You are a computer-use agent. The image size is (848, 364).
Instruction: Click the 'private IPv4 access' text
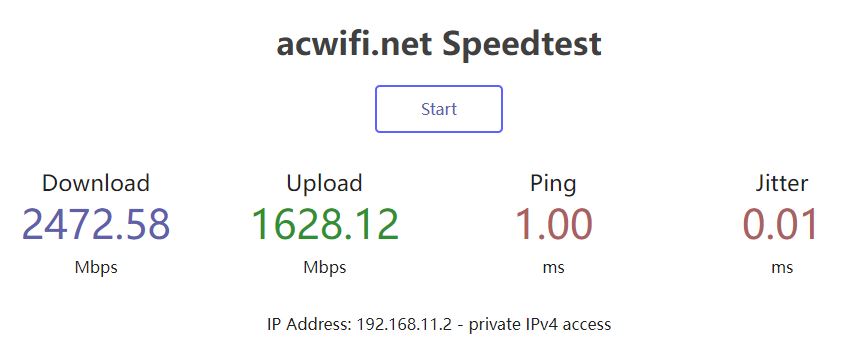click(x=540, y=325)
